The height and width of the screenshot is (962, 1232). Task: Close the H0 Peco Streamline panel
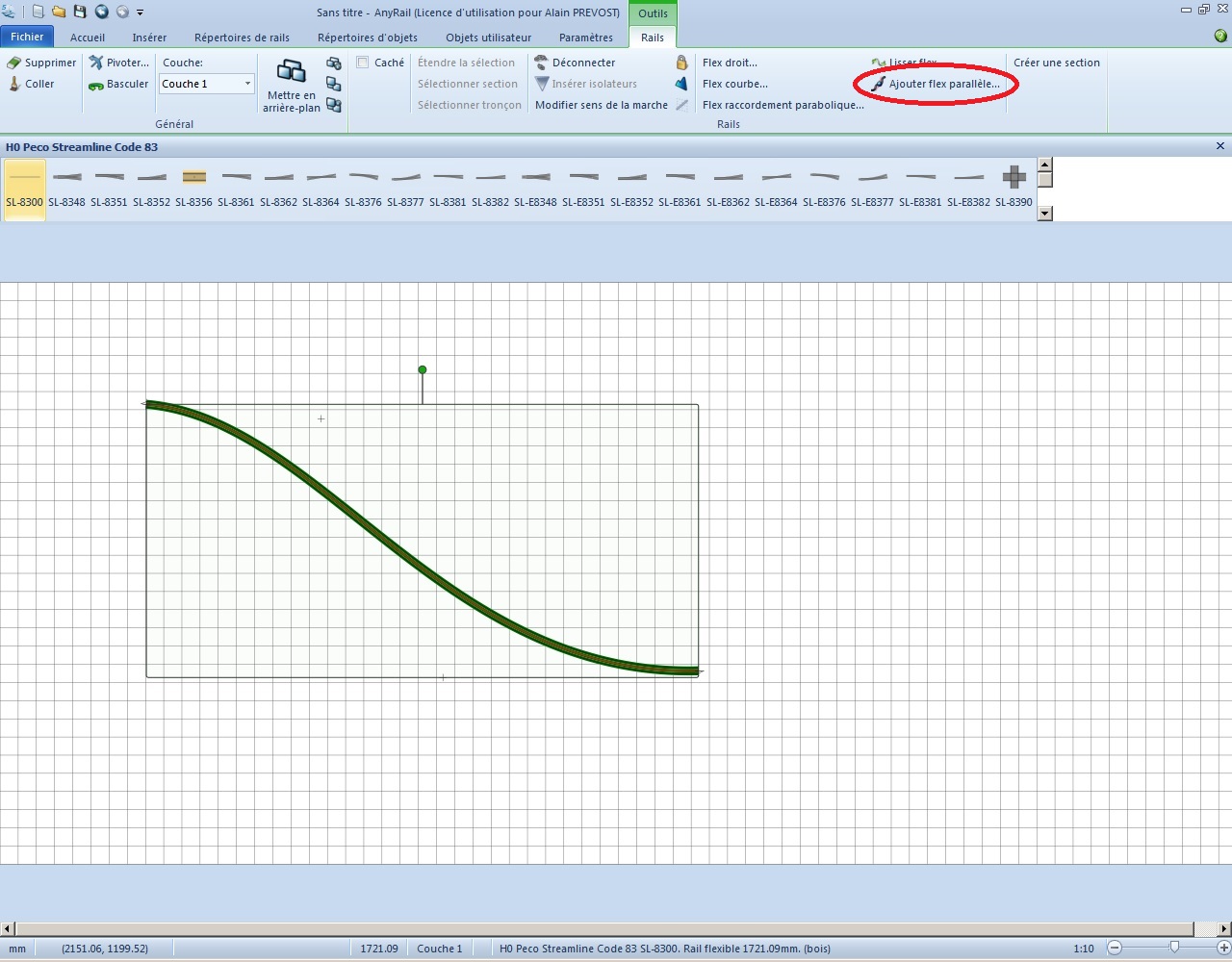point(1220,146)
